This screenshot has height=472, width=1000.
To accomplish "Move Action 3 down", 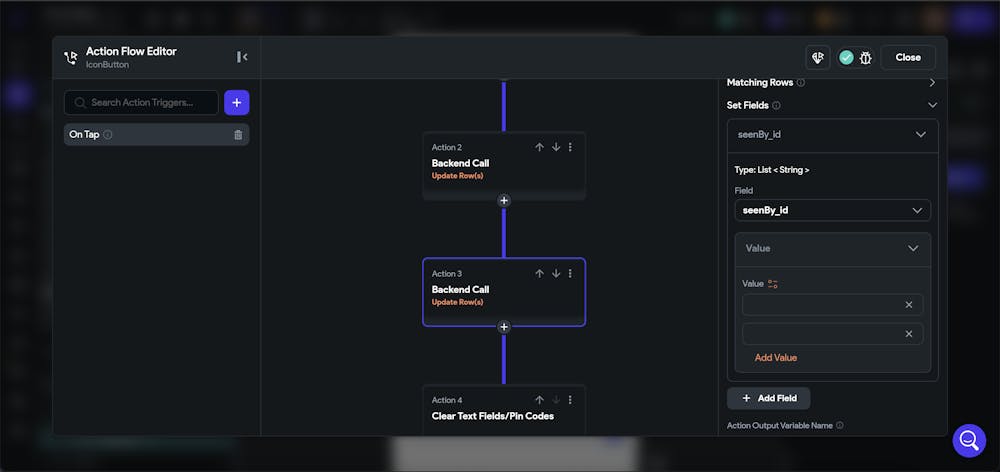I will 556,274.
